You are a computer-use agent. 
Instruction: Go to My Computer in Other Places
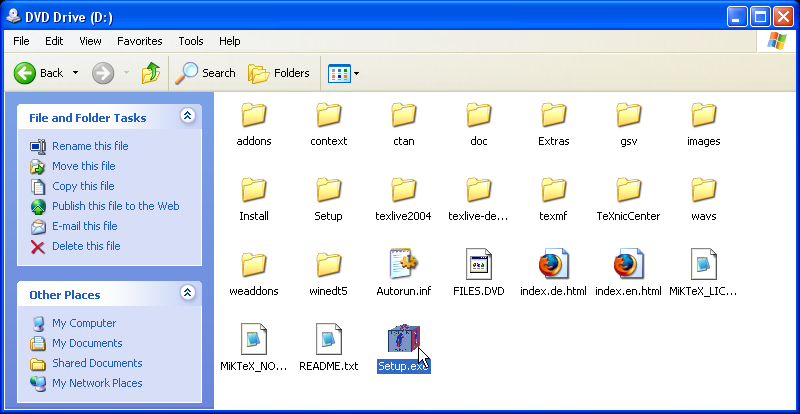click(84, 323)
